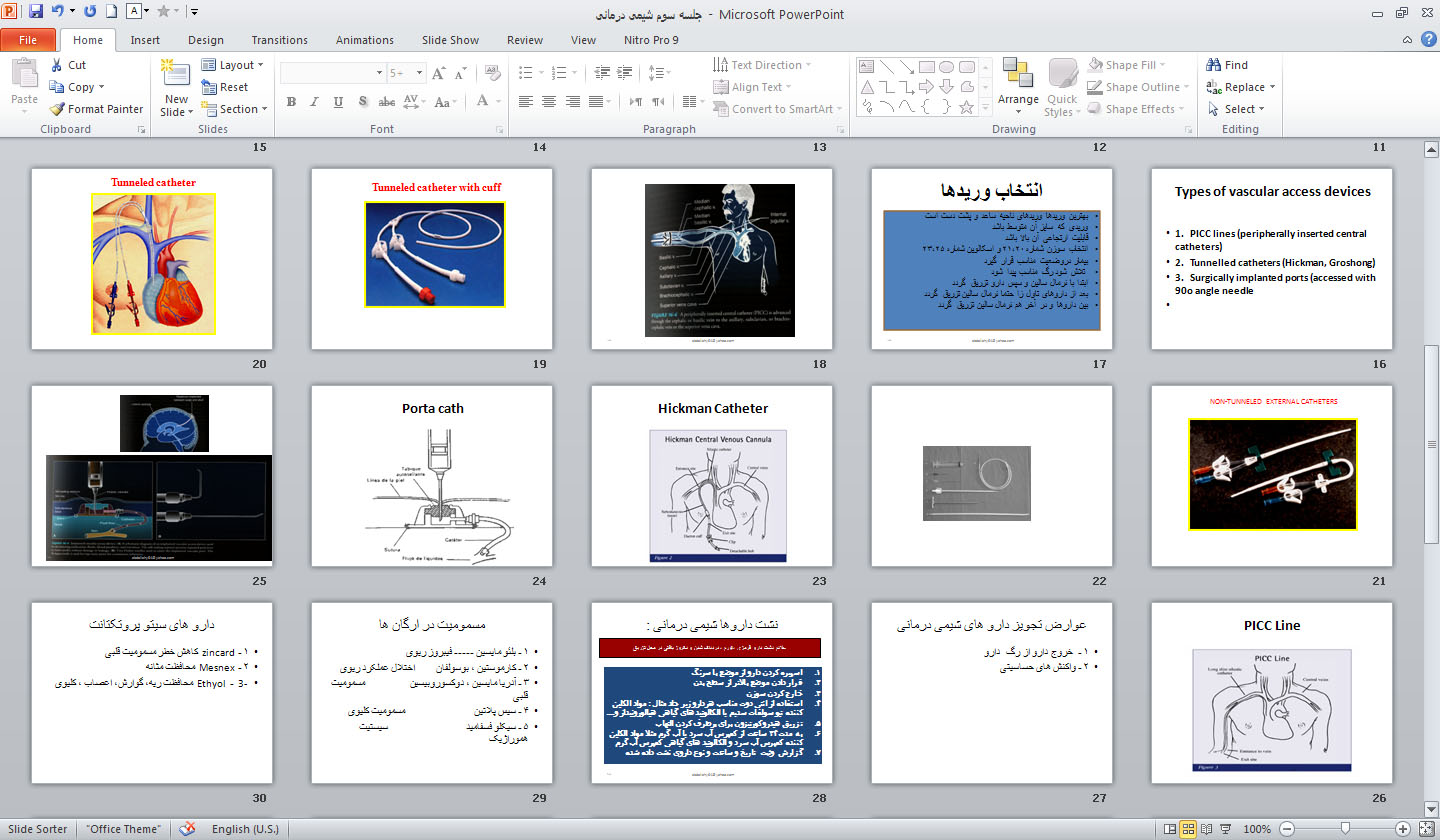
Task: Toggle Underline formatting
Action: [338, 102]
